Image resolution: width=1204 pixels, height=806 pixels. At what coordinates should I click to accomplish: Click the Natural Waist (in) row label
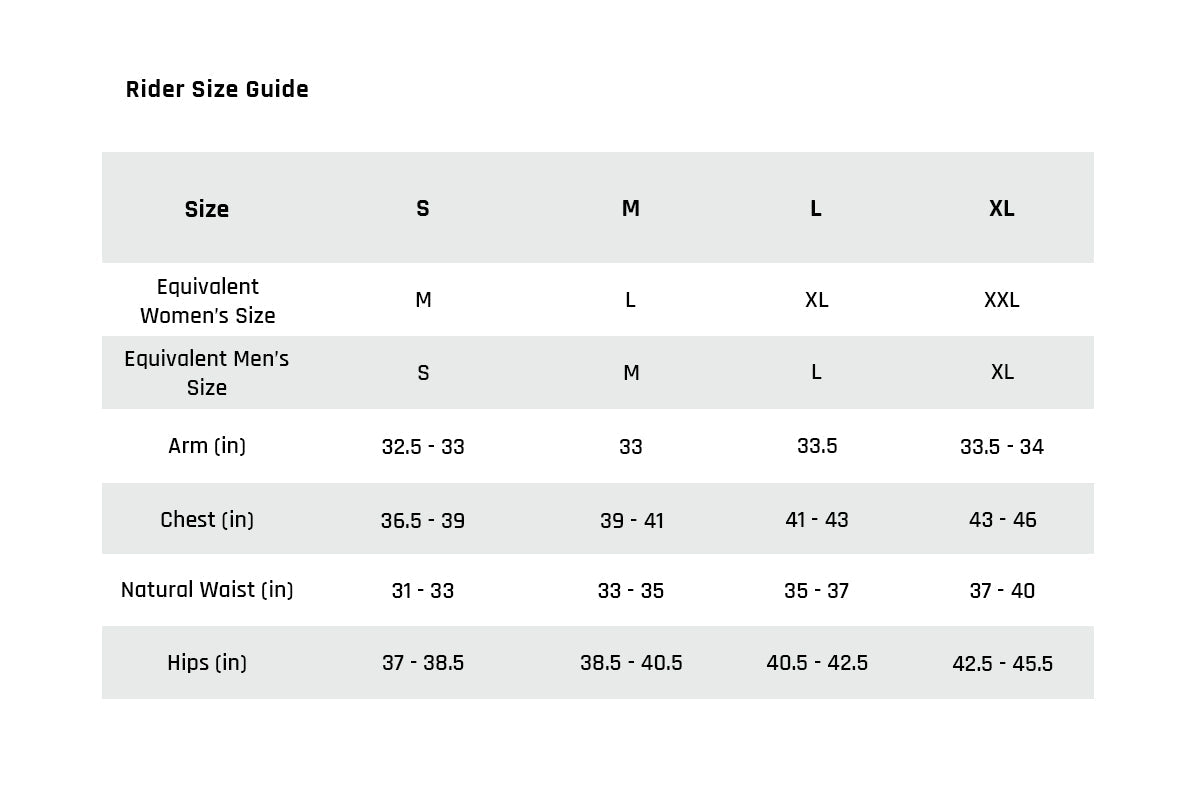point(207,590)
